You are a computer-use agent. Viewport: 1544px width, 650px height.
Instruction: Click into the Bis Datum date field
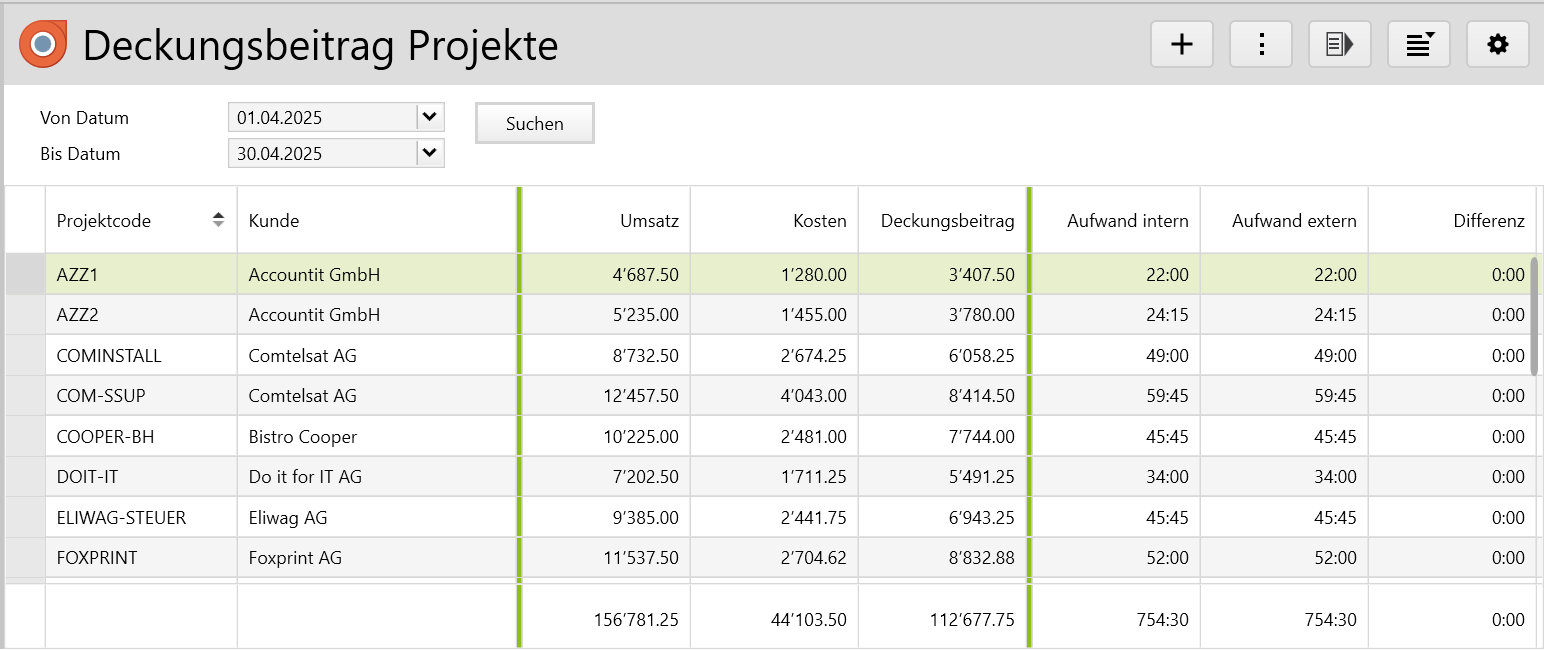[x=322, y=154]
